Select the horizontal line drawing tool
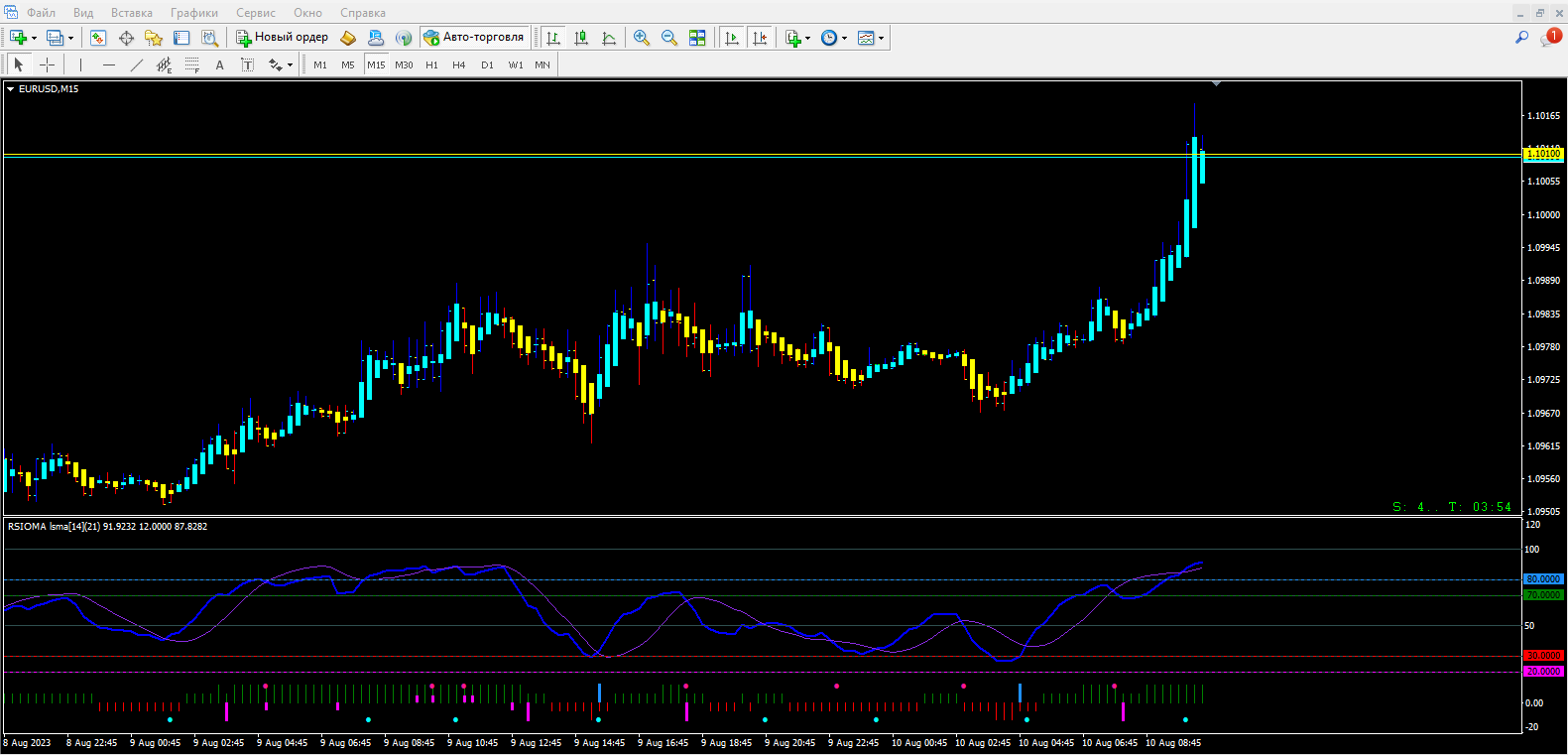 click(109, 64)
